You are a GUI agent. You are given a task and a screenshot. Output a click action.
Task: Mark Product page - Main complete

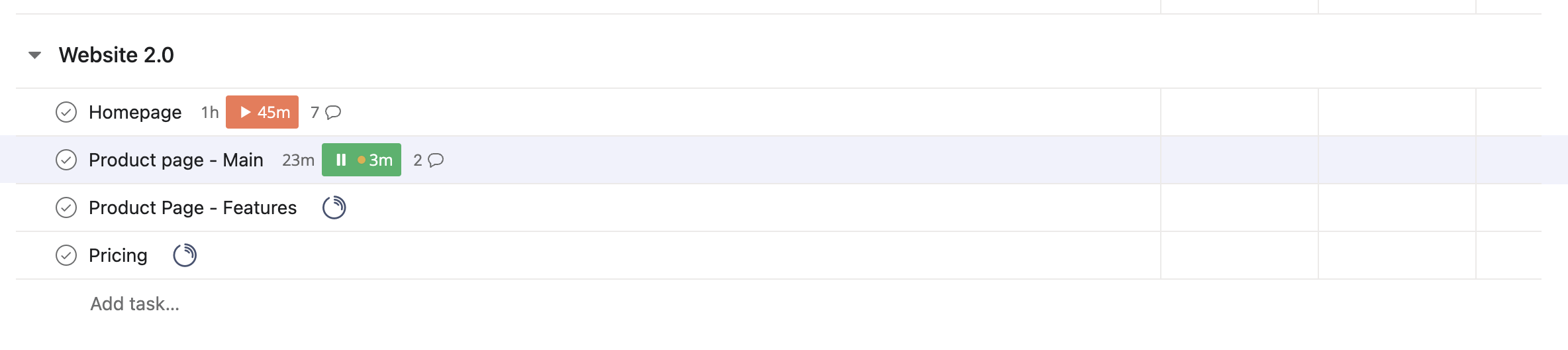pos(66,160)
